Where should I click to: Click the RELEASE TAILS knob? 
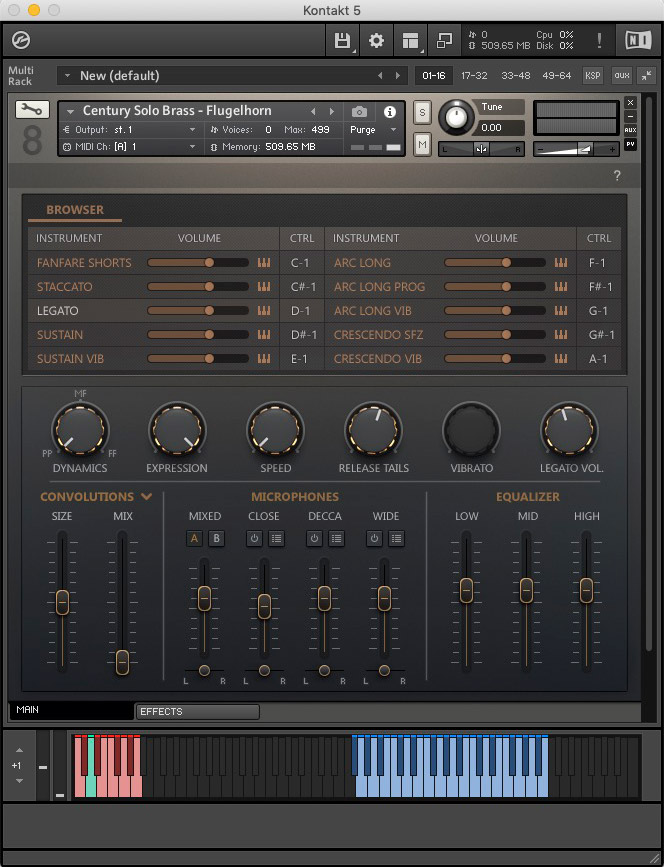[373, 429]
